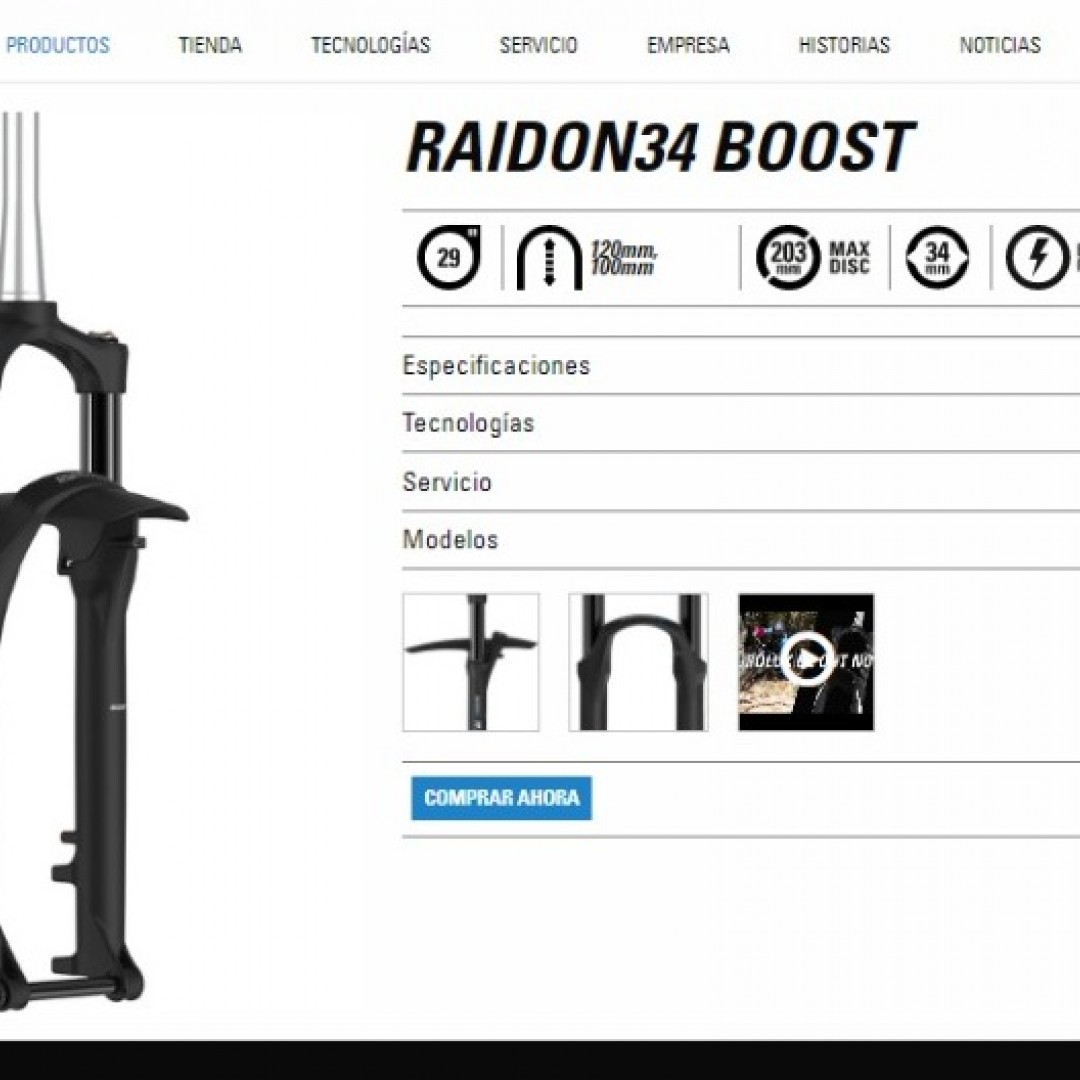The width and height of the screenshot is (1080, 1080).
Task: Go to Tecnologías in top navigation
Action: 370,45
